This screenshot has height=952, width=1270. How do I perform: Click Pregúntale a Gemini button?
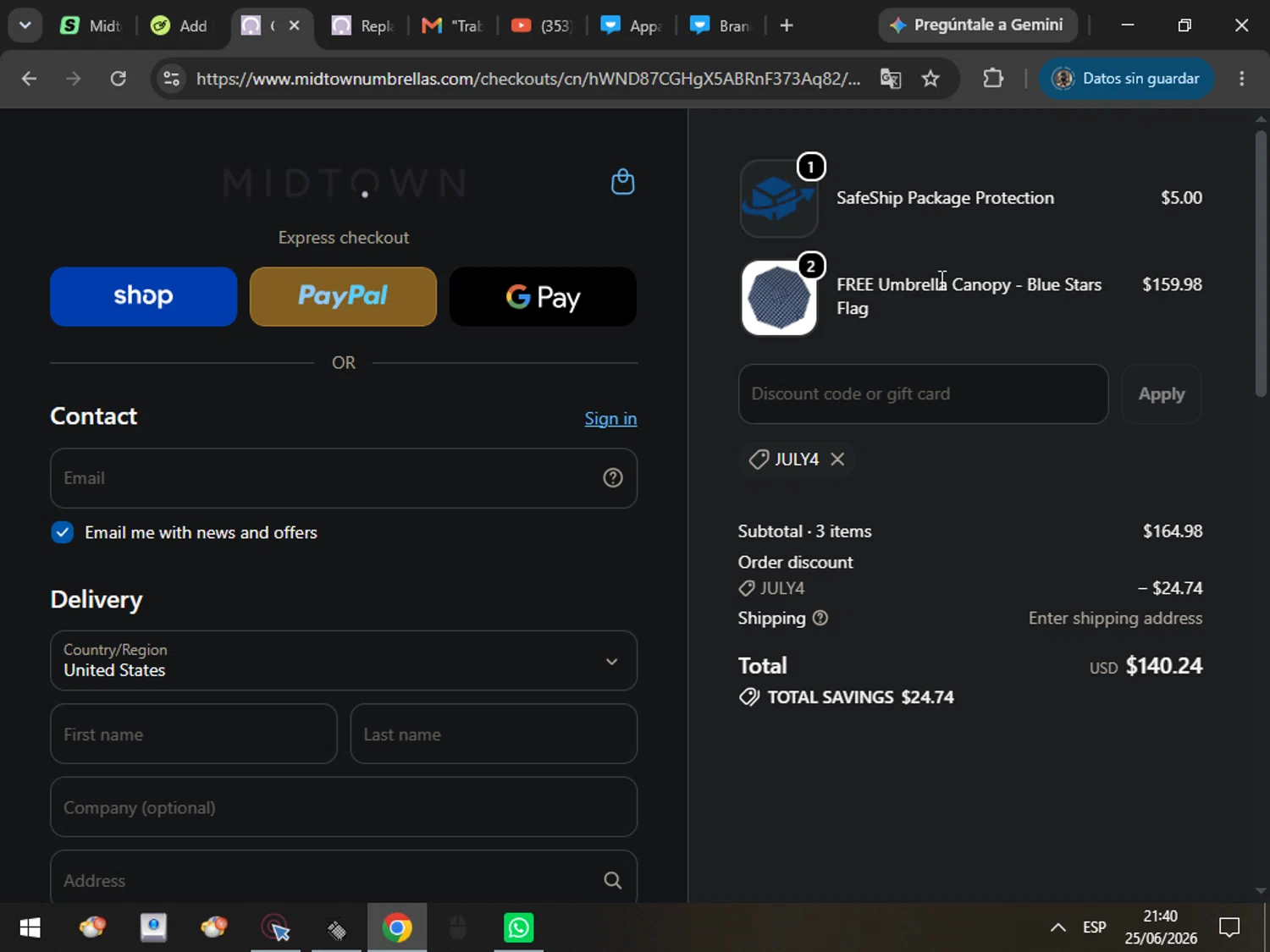[978, 25]
